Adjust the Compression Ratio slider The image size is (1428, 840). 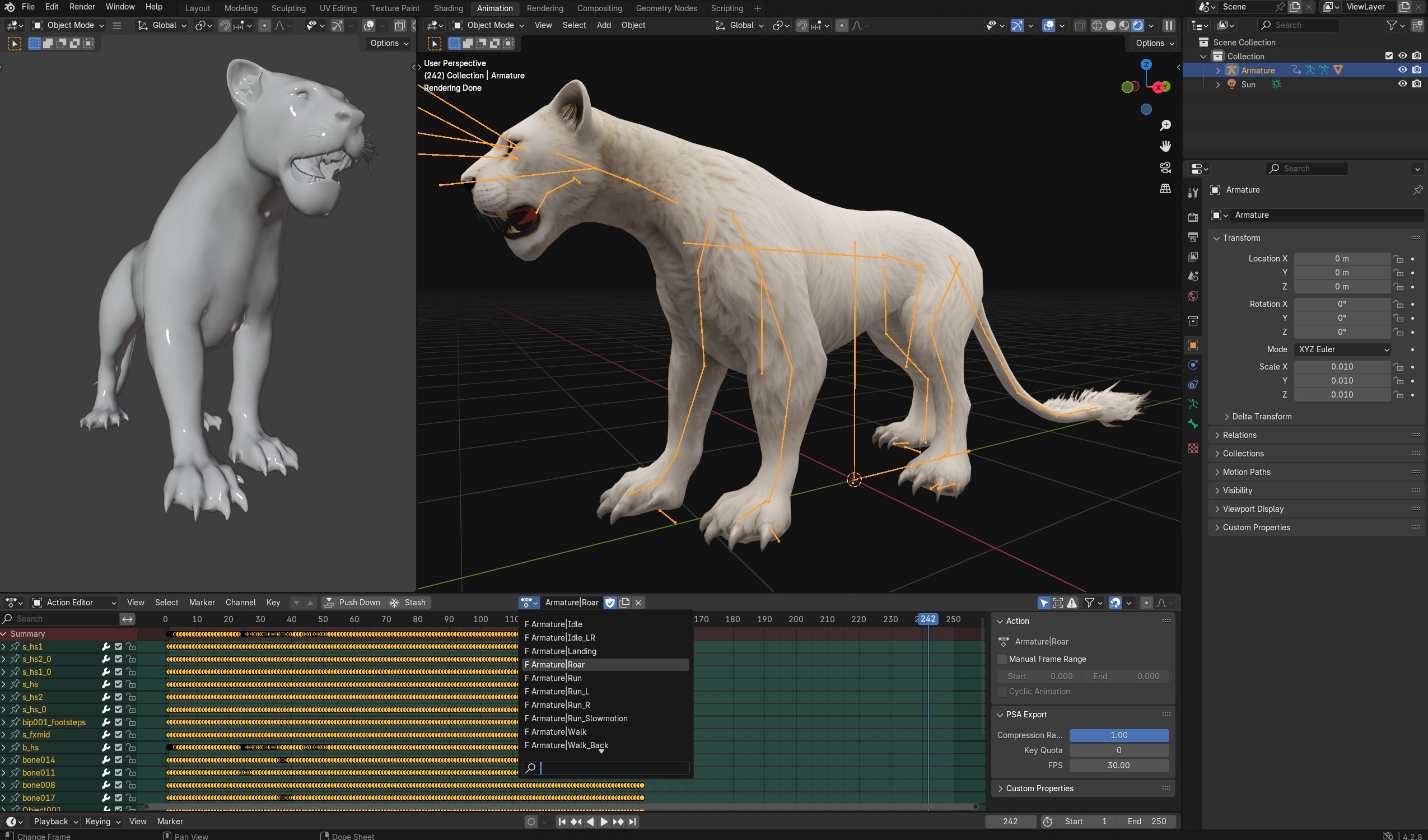1119,735
